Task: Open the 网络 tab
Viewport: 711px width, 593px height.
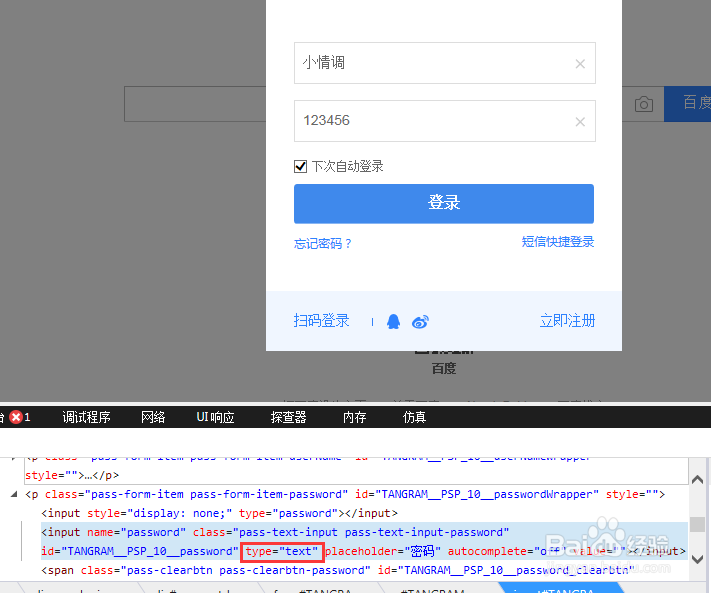Action: tap(153, 417)
